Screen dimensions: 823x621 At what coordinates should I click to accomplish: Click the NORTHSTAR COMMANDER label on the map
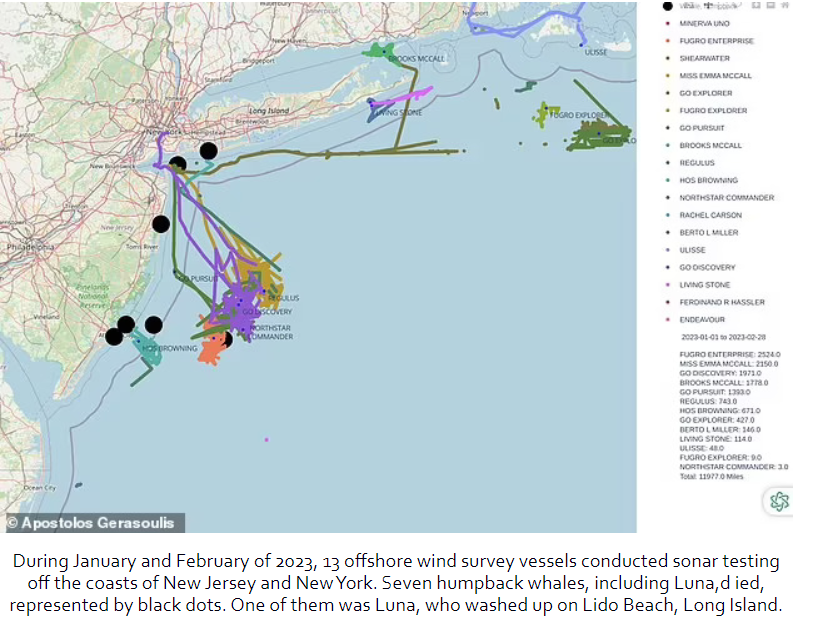click(x=270, y=332)
